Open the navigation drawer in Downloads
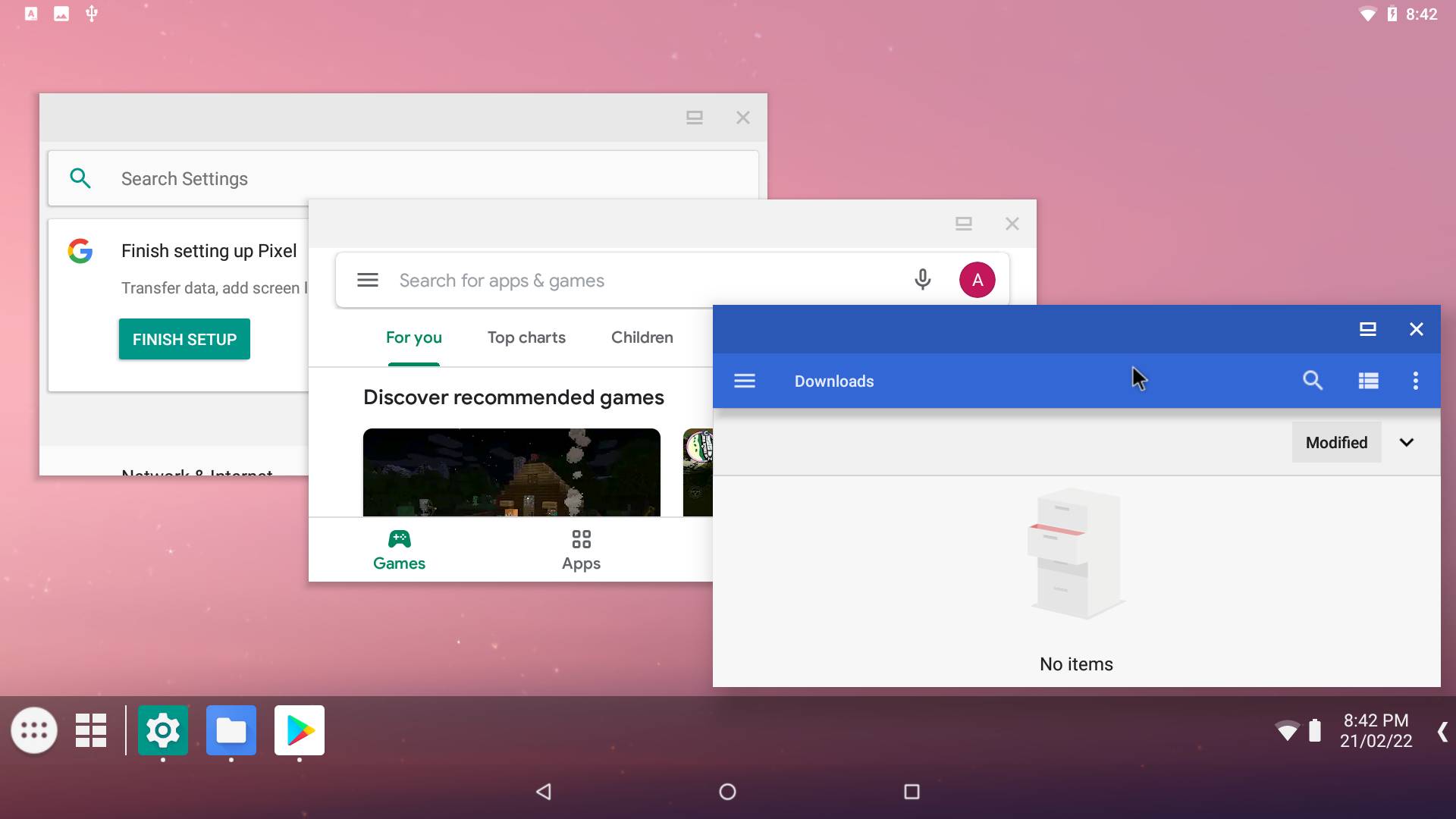This screenshot has width=1456, height=819. tap(745, 381)
